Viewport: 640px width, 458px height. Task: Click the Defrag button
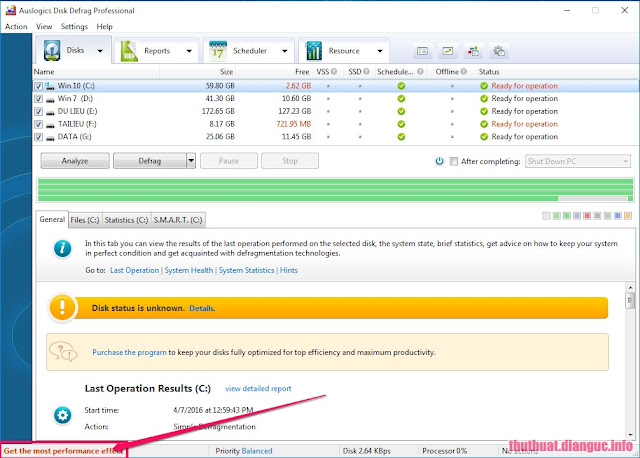[x=150, y=161]
